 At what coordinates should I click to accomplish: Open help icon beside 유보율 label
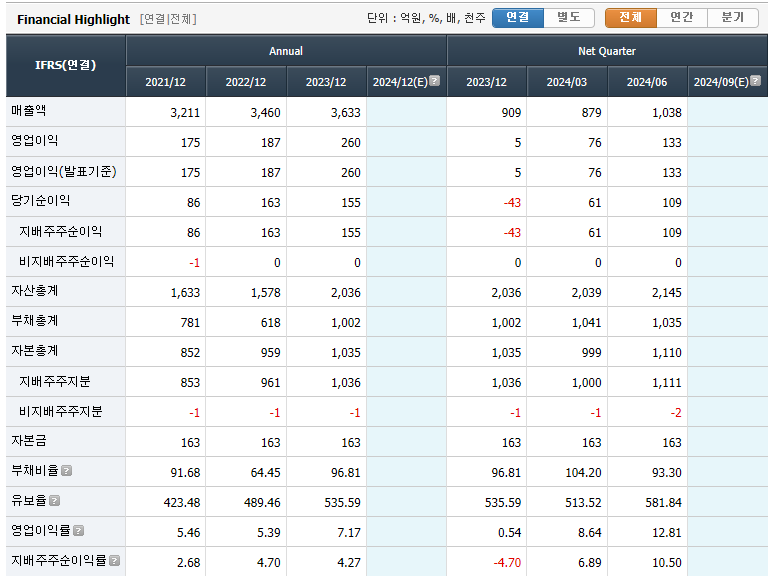54,501
